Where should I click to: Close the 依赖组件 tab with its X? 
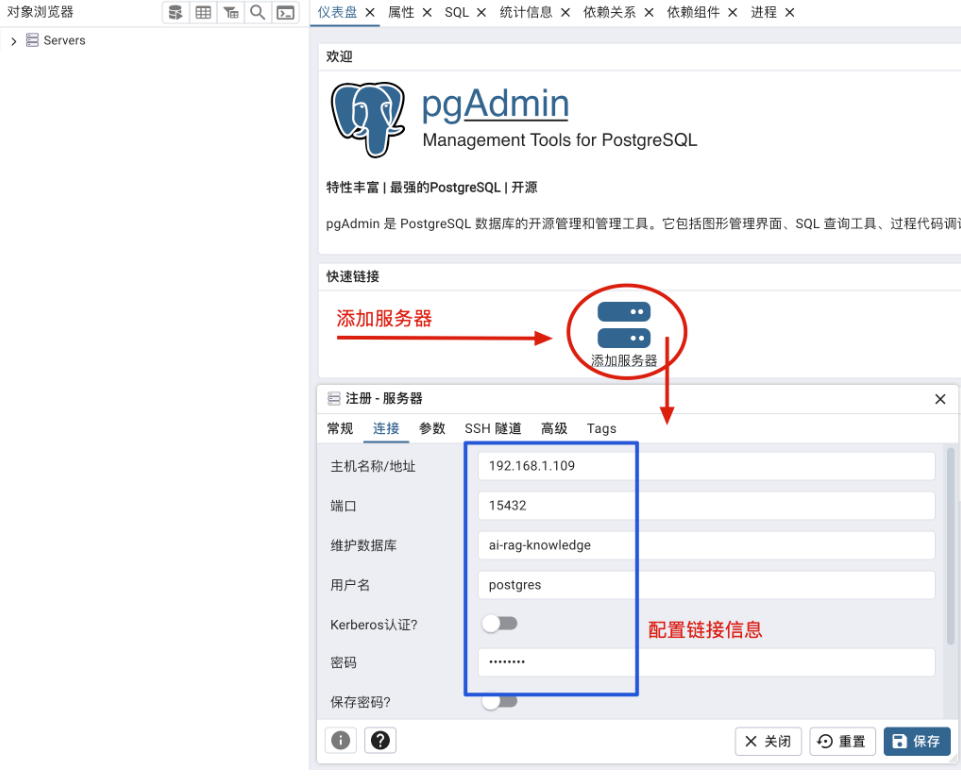pyautogui.click(x=732, y=12)
